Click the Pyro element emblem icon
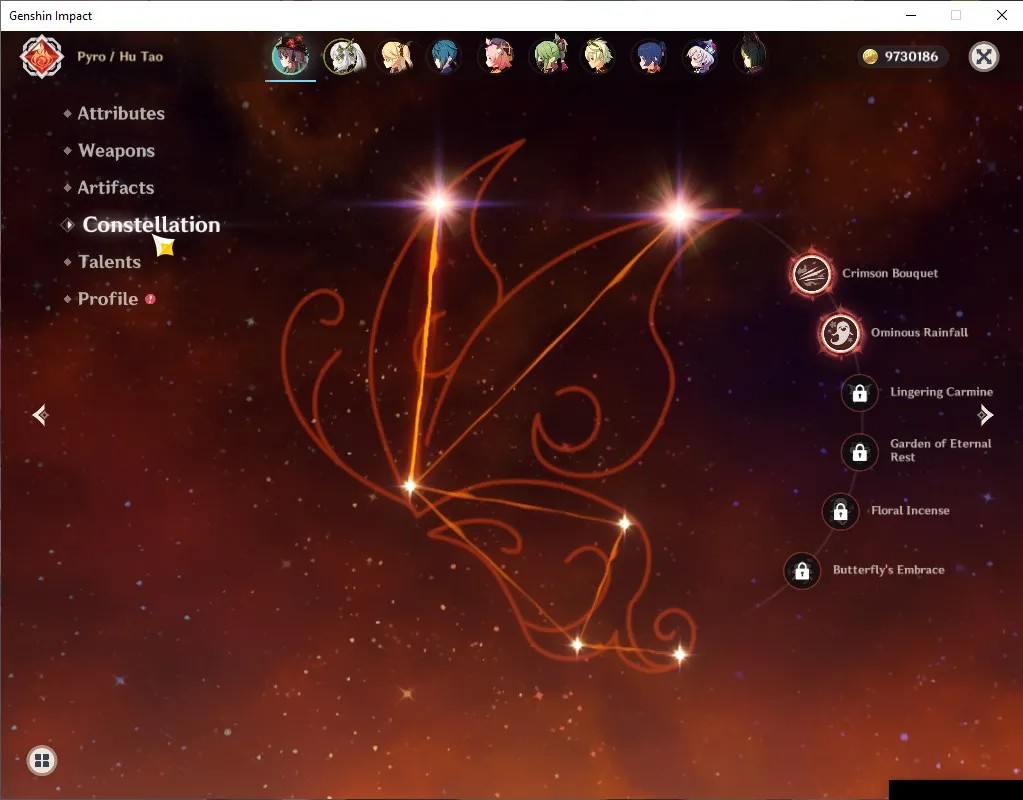This screenshot has width=1023, height=800. [42, 57]
